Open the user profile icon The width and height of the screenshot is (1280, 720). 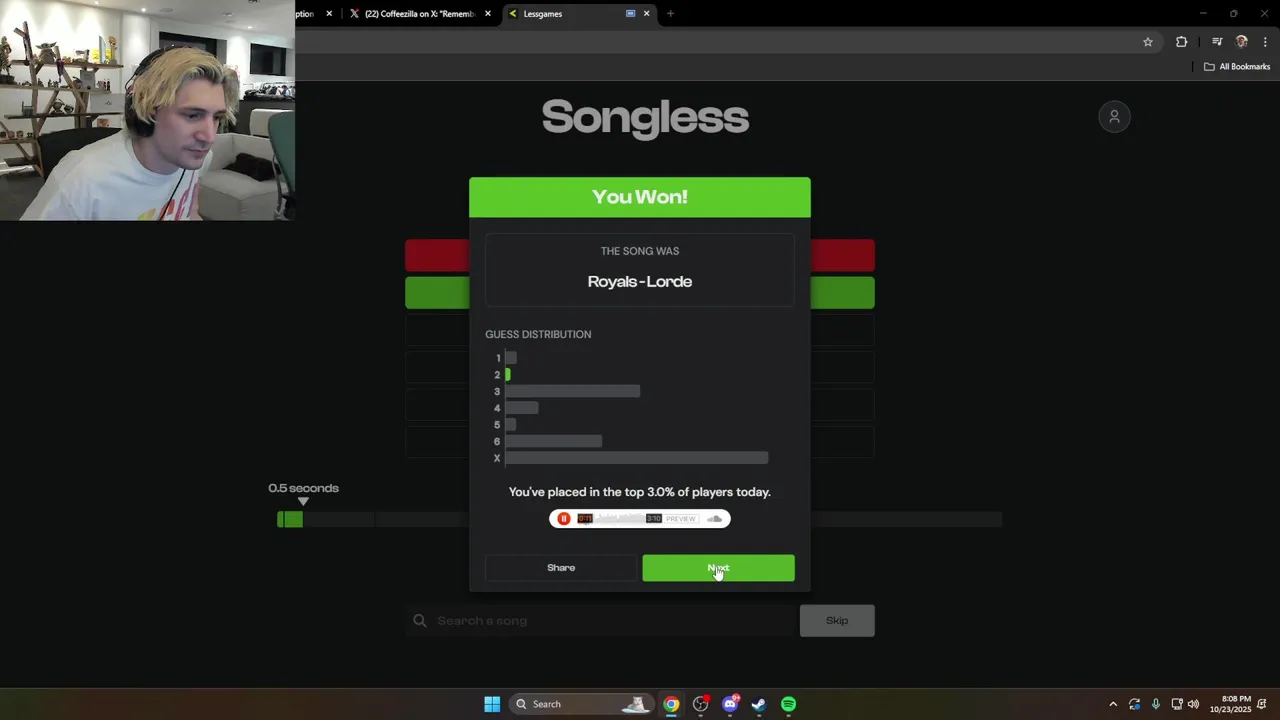(1114, 117)
